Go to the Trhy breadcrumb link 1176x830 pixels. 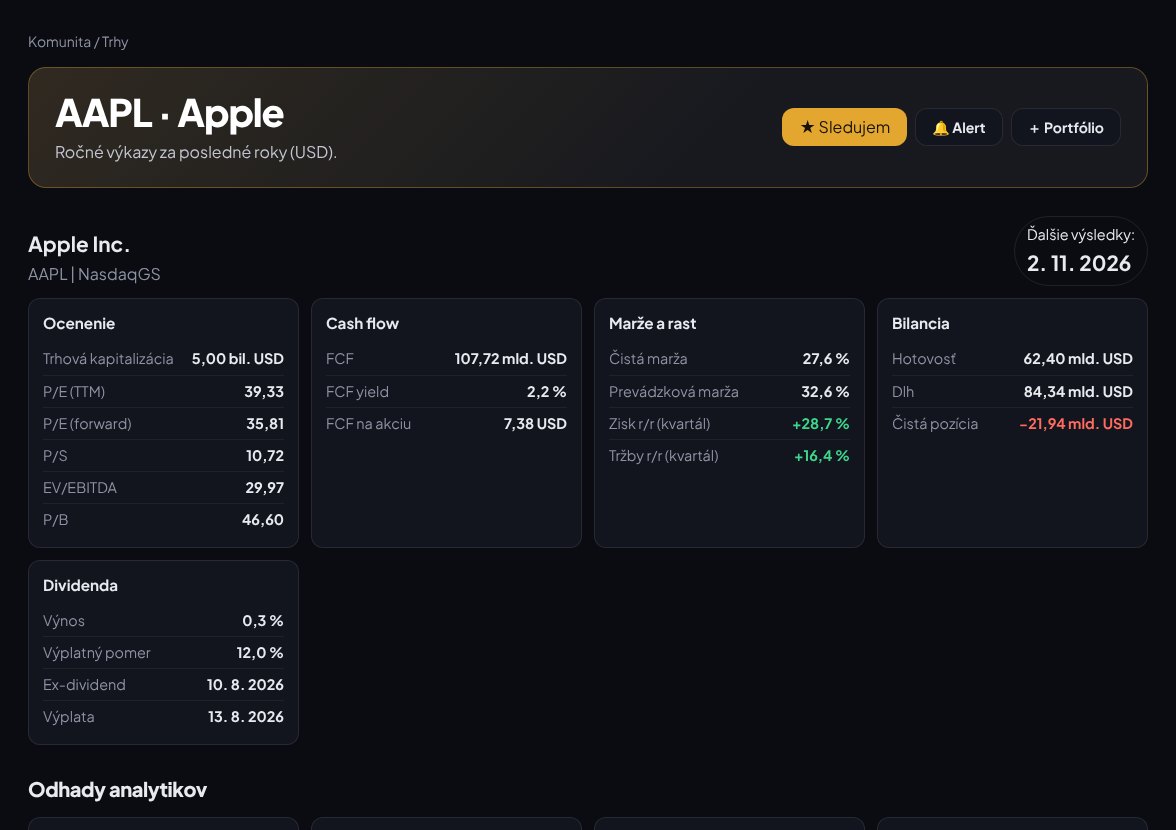[115, 42]
